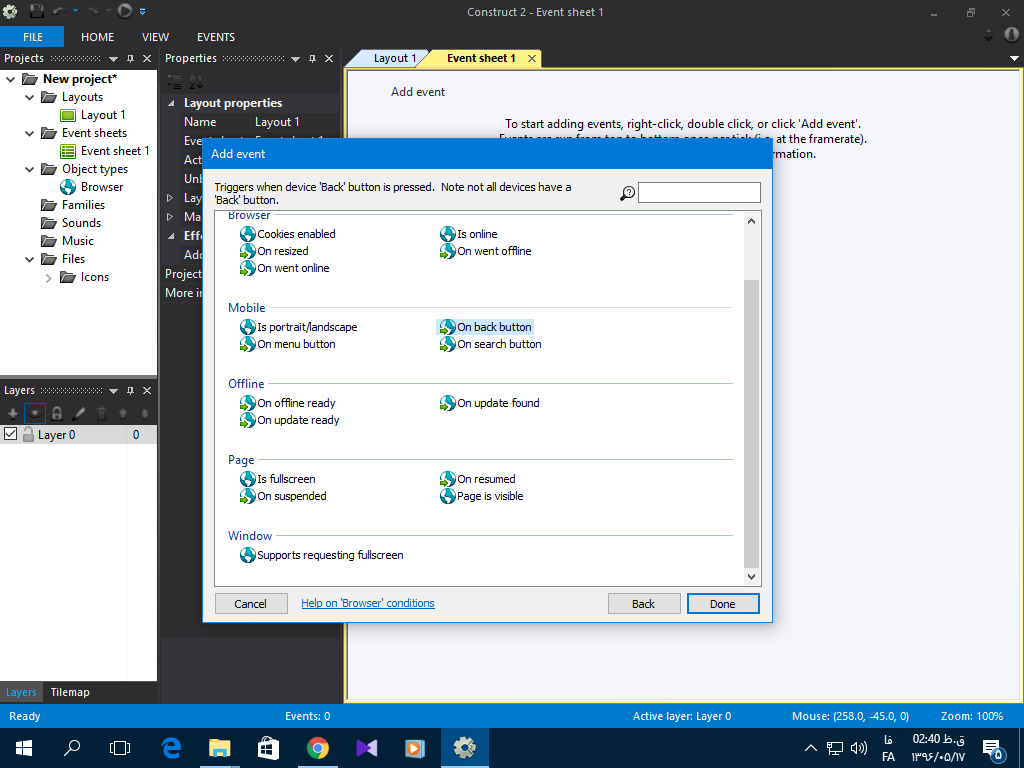
Task: Choose On update ready trigger
Action: click(290, 420)
